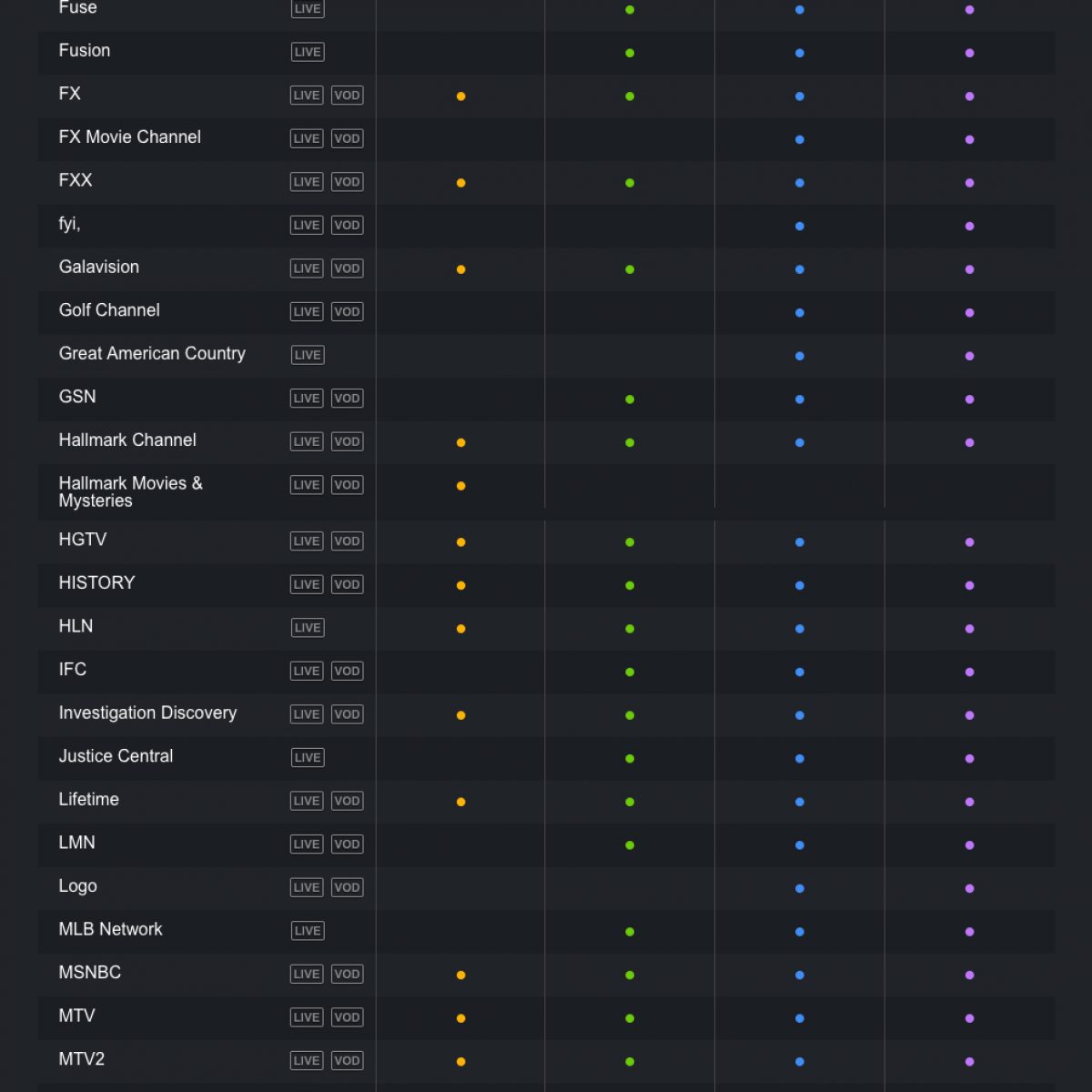
Task: Select the FX Movie Channel name
Action: (x=130, y=137)
